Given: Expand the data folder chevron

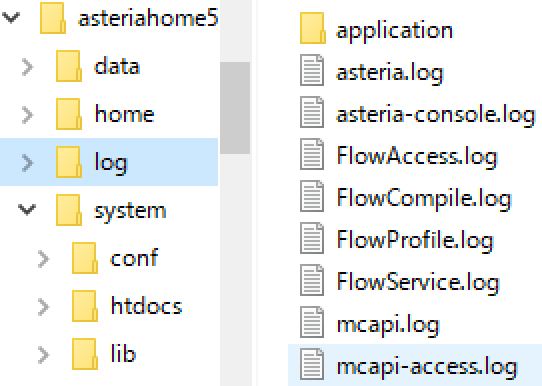Looking at the screenshot, I should 27,67.
